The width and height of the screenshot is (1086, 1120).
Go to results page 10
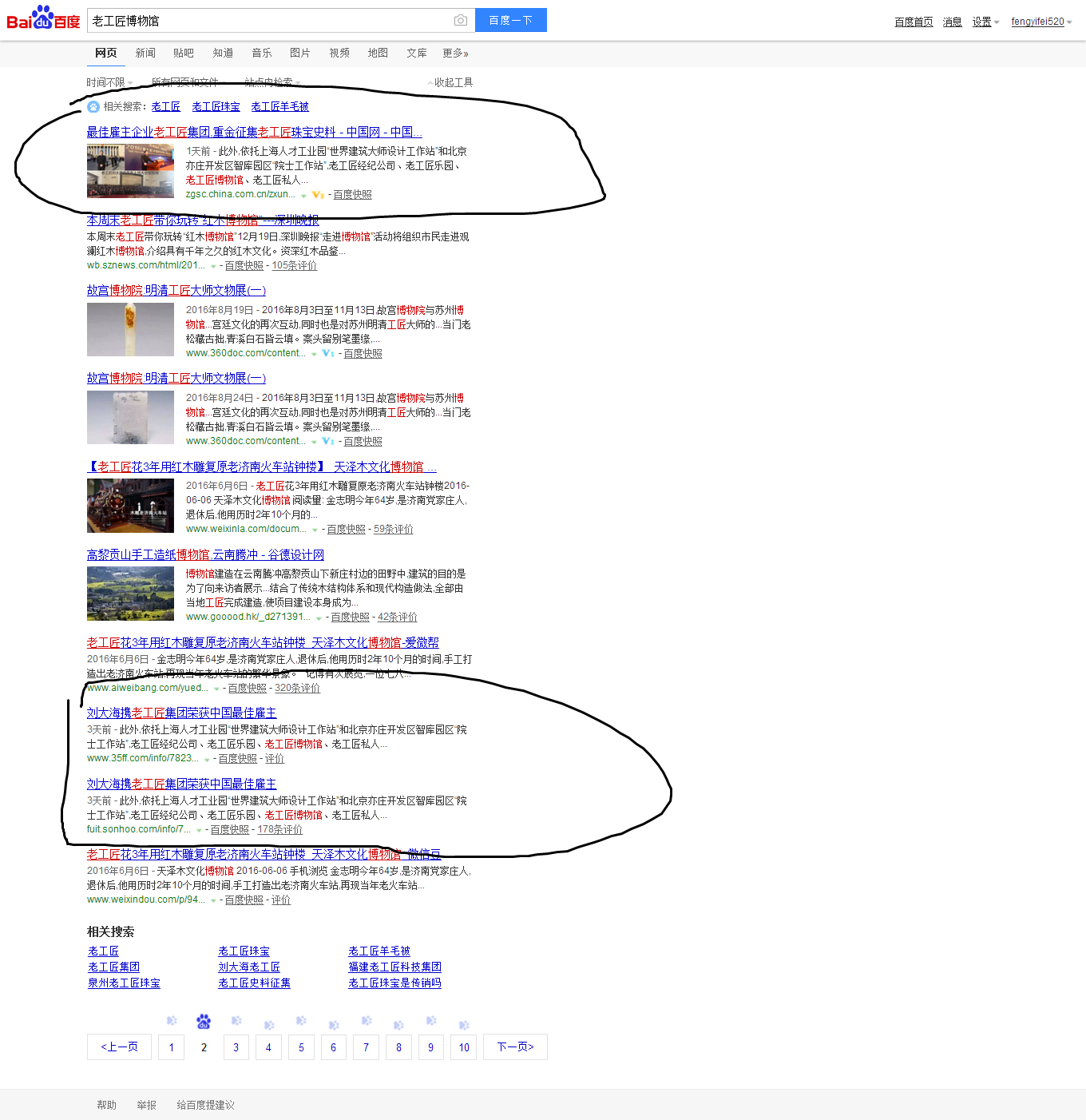point(464,1047)
